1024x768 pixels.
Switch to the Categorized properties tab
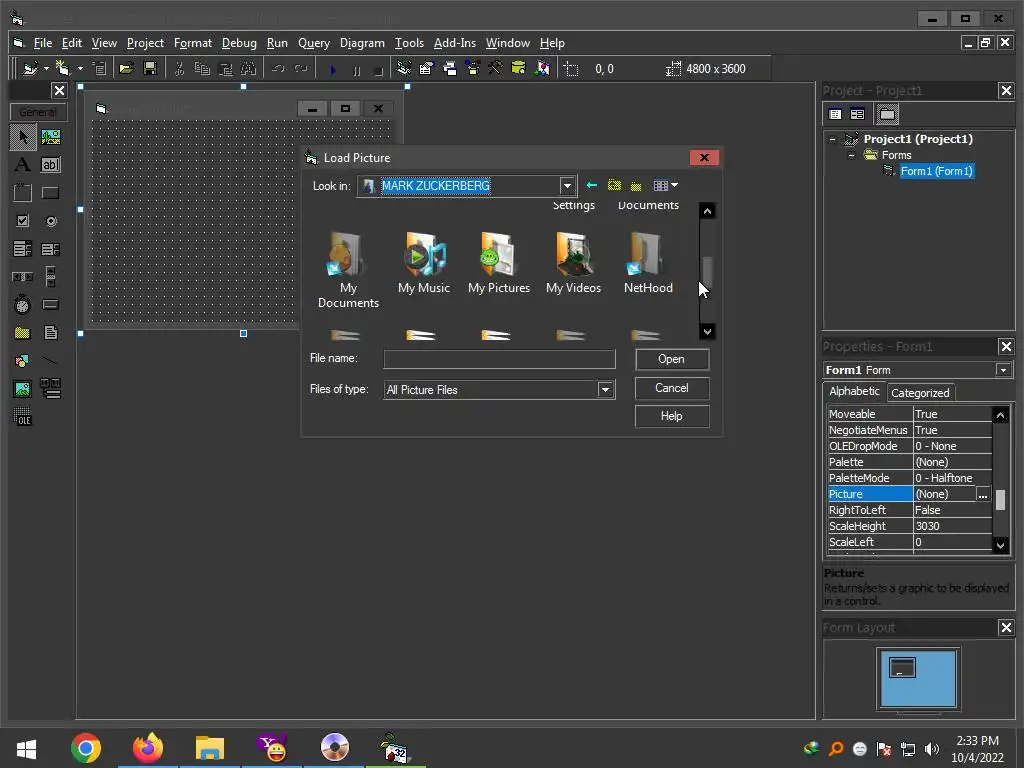(920, 393)
